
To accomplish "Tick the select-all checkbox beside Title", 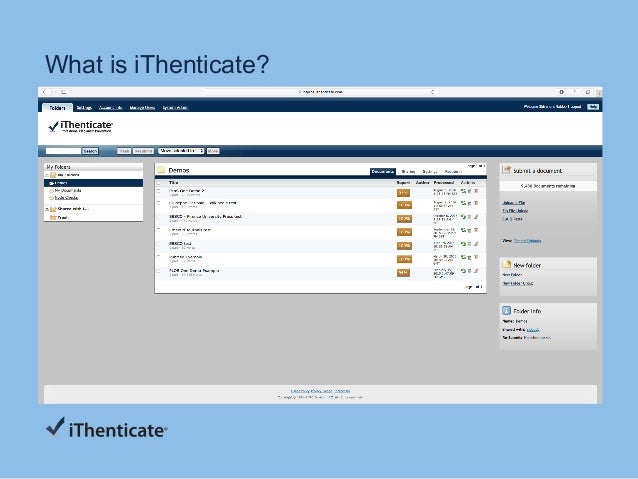I will (158, 183).
